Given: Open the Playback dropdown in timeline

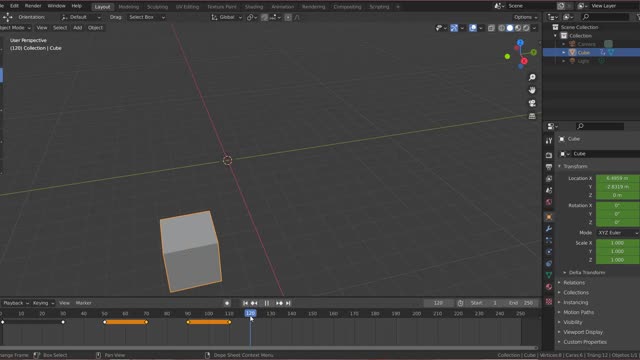Looking at the screenshot, I should 16,303.
